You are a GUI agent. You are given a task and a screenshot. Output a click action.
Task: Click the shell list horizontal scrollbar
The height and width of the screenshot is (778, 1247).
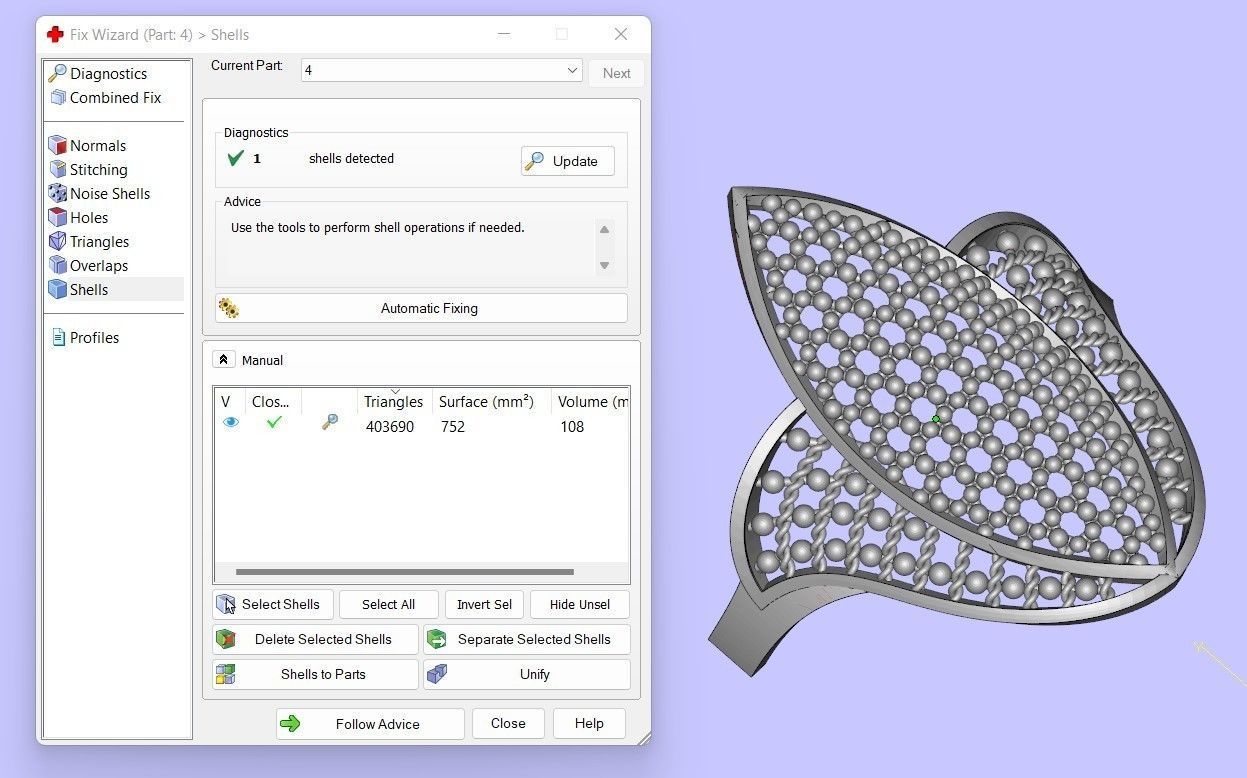(405, 572)
